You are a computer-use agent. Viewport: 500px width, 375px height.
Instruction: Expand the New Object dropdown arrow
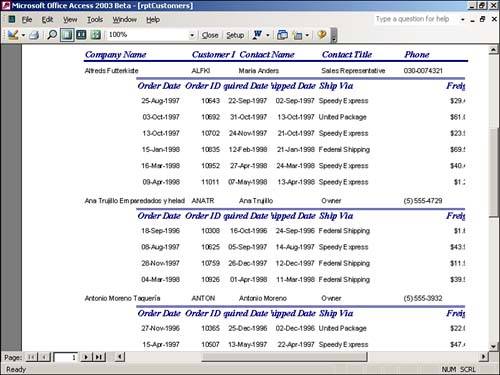(x=307, y=35)
